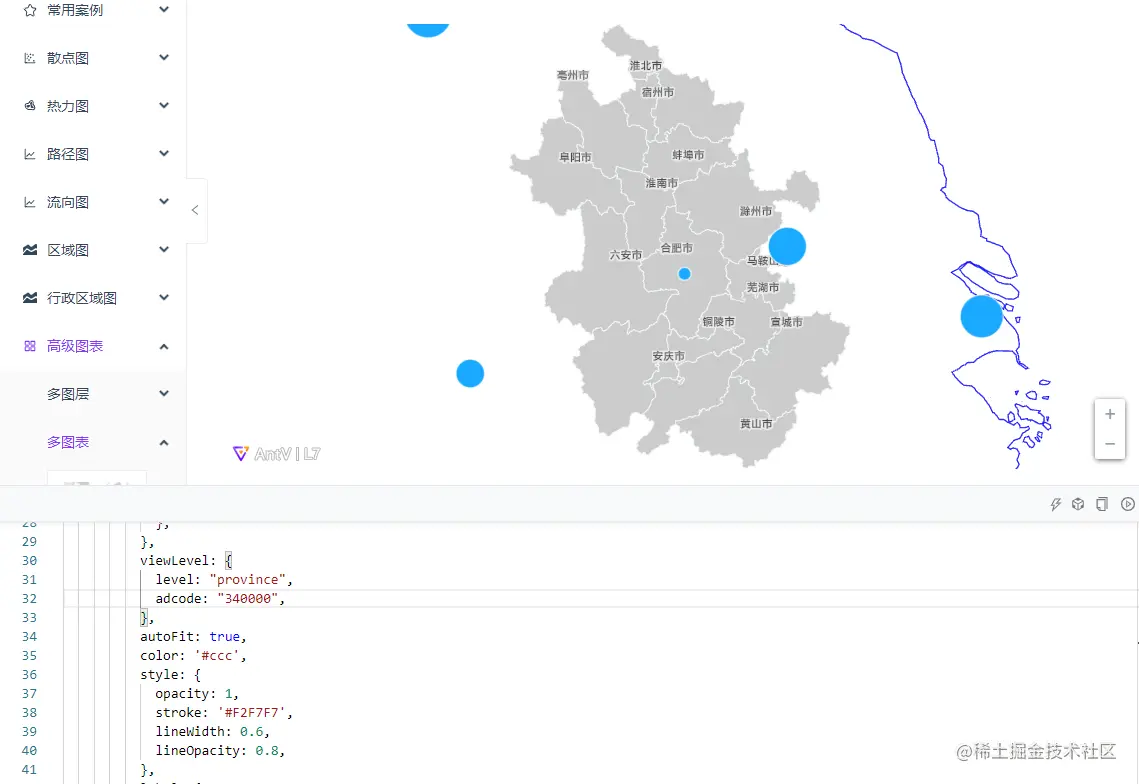
Task: Click the 芜湖市 map label
Action: pos(763,288)
